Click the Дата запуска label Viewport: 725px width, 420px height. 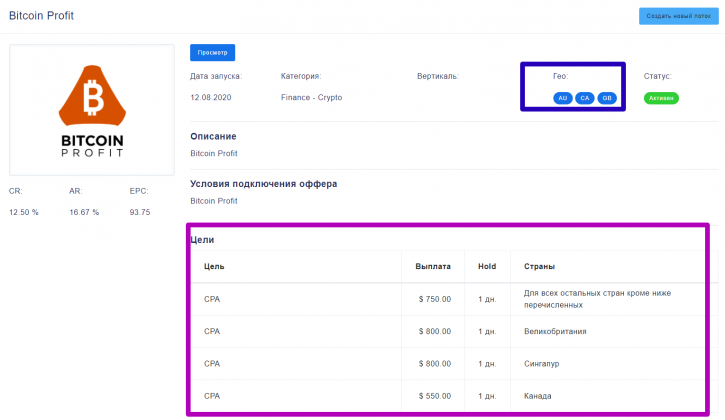click(216, 76)
